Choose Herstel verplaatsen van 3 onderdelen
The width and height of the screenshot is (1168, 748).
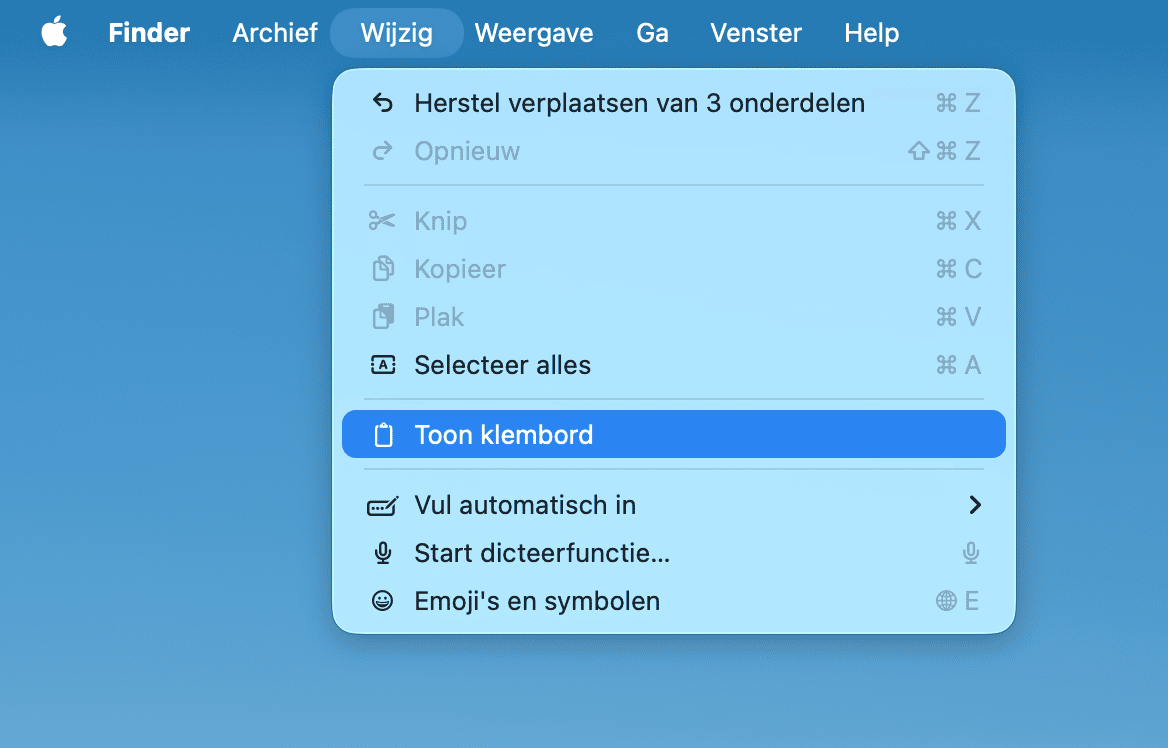coord(640,103)
